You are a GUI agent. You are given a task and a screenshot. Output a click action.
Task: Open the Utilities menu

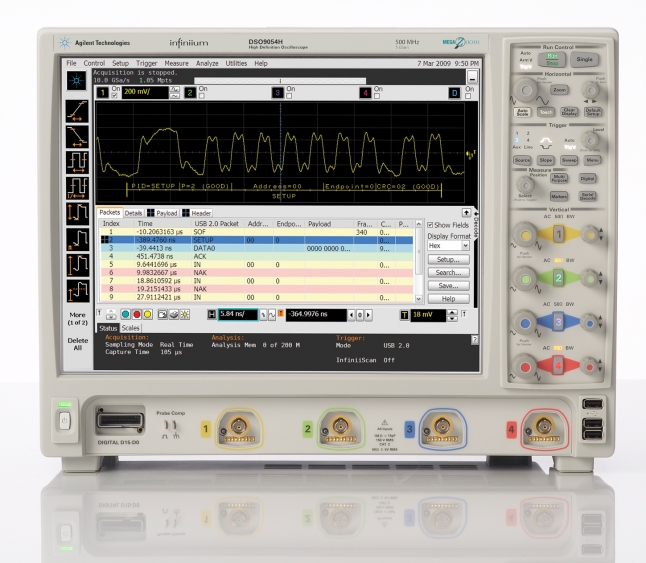tap(236, 63)
